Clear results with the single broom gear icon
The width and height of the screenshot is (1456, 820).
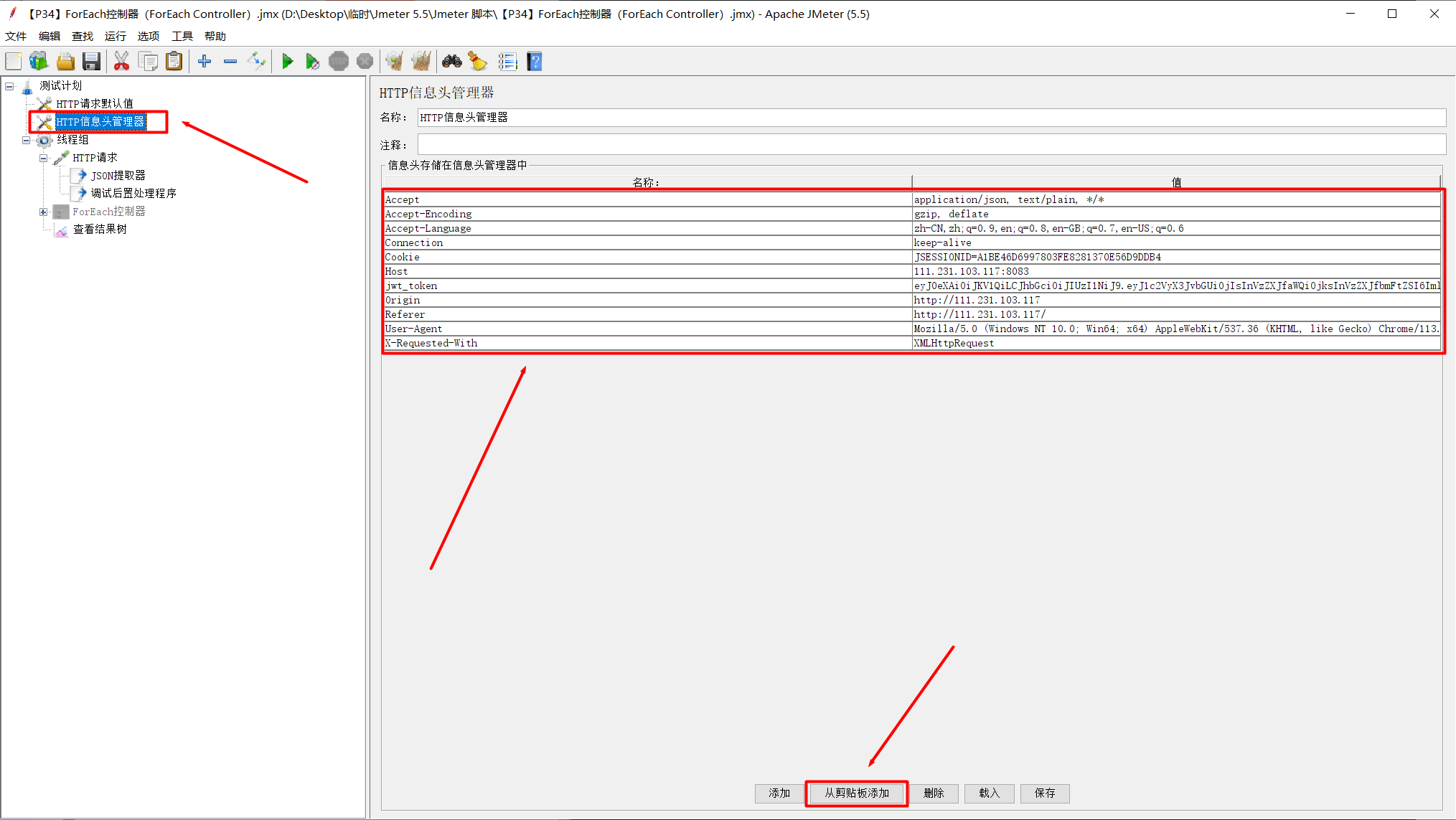coord(394,62)
